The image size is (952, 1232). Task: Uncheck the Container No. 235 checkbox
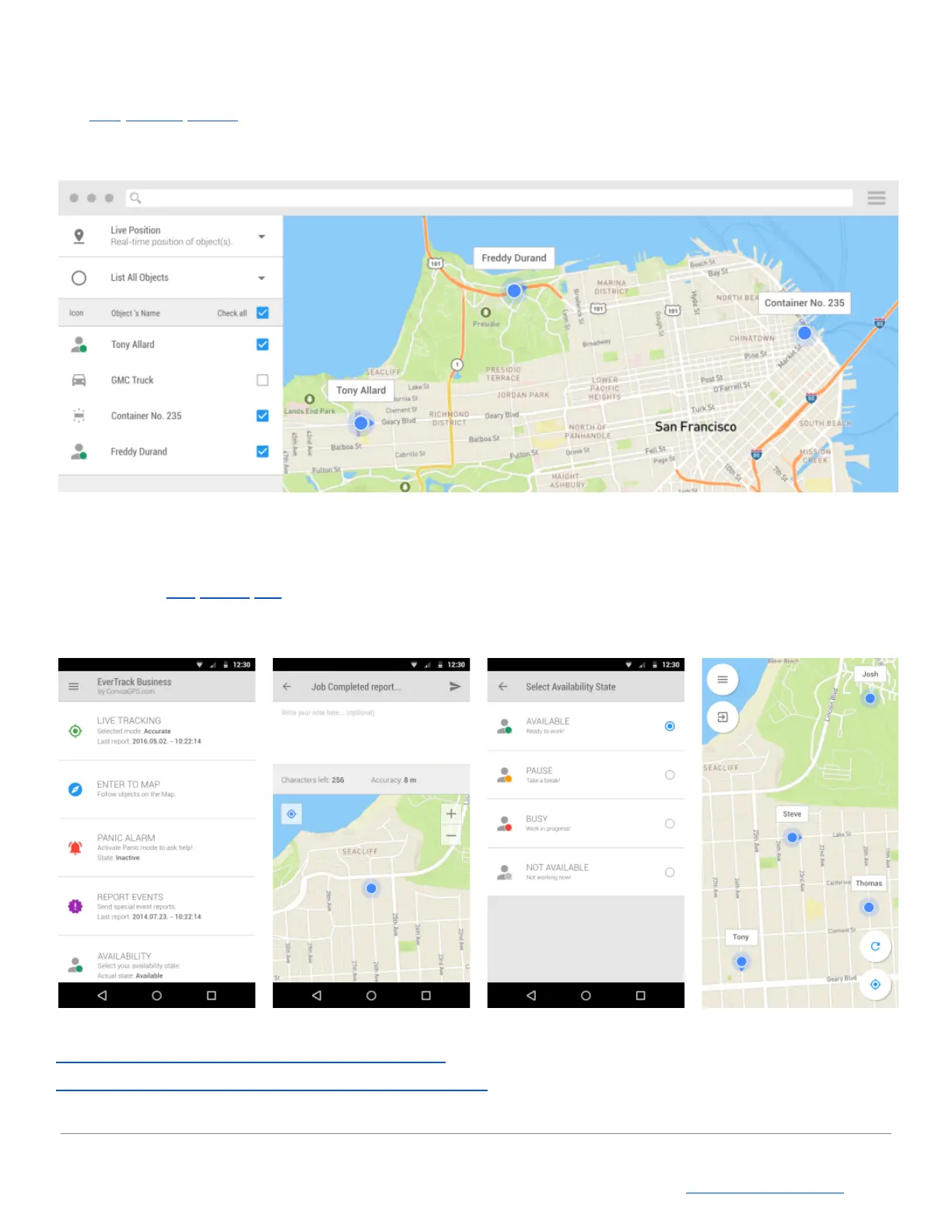pos(262,415)
